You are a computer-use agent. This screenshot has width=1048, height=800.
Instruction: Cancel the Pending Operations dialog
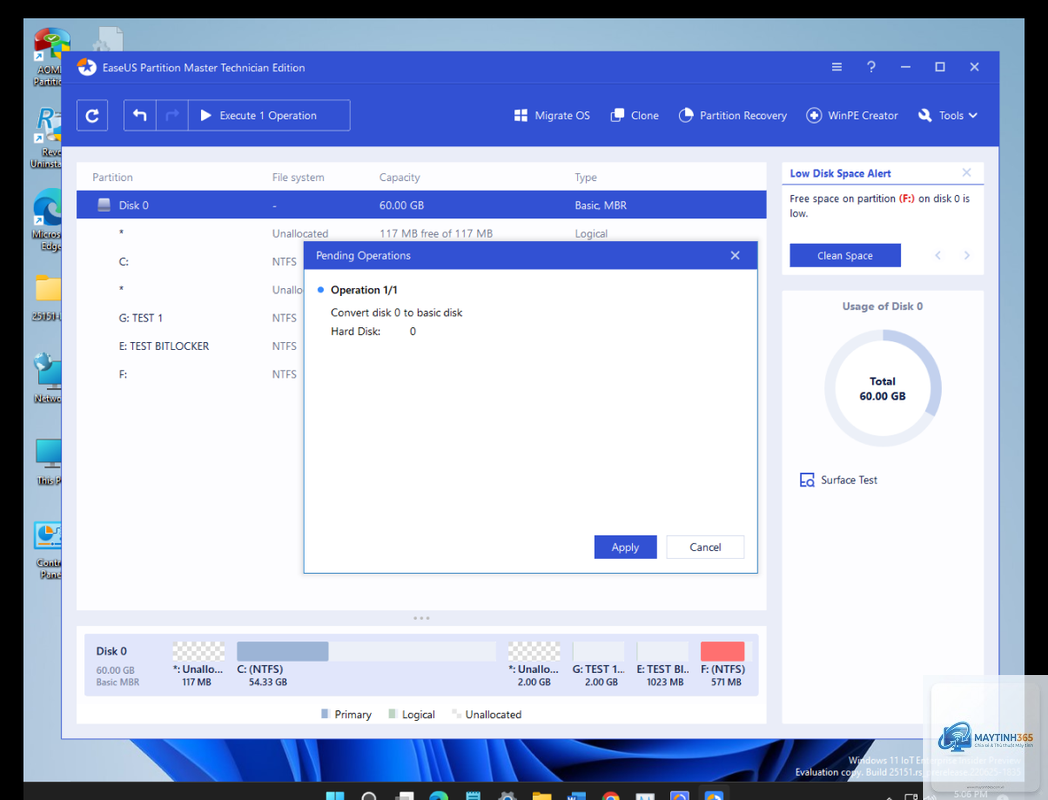705,547
